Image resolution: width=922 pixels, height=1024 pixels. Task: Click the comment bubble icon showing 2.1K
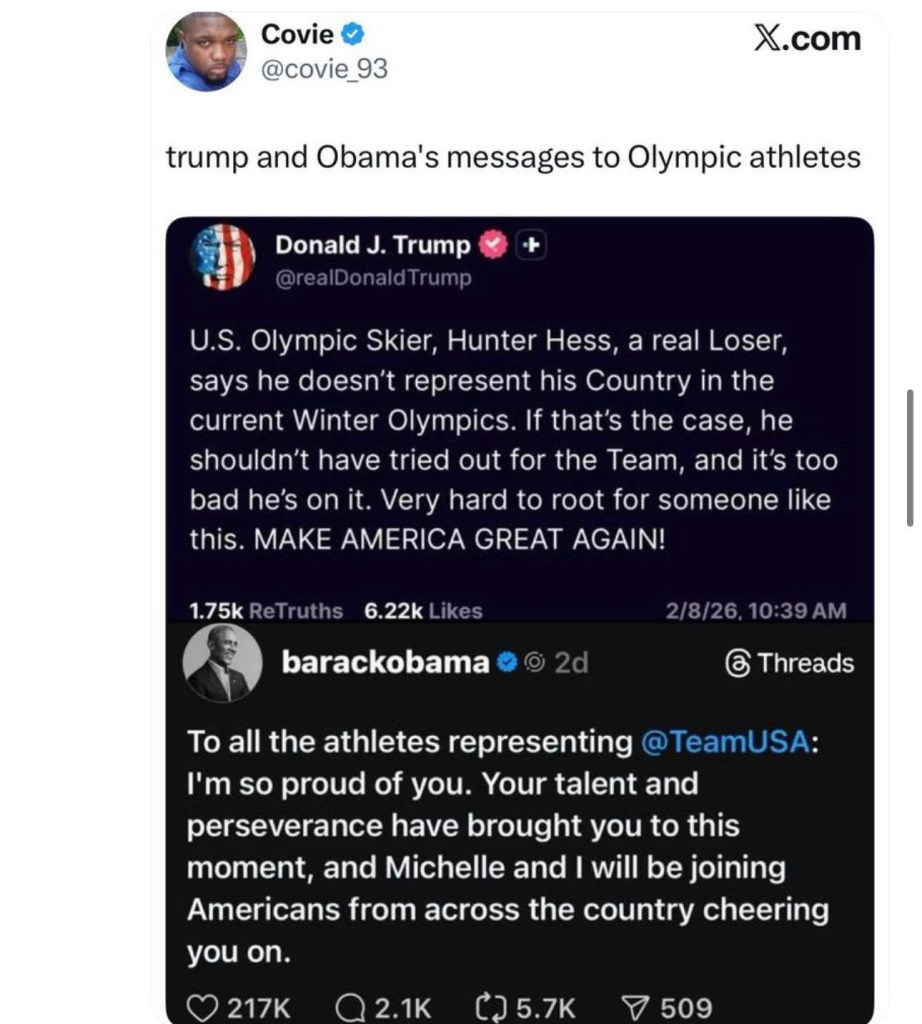tap(350, 1008)
